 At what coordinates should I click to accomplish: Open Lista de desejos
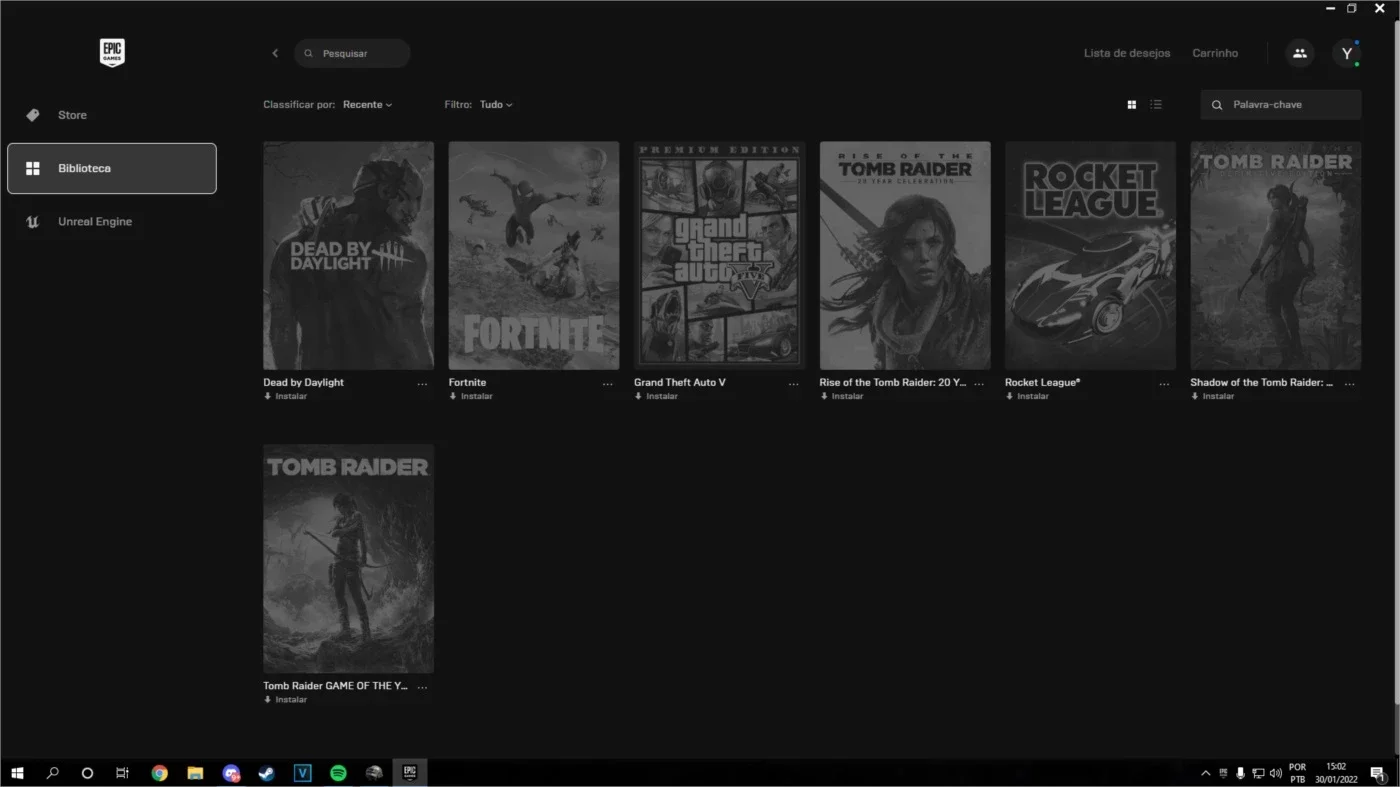(1126, 53)
